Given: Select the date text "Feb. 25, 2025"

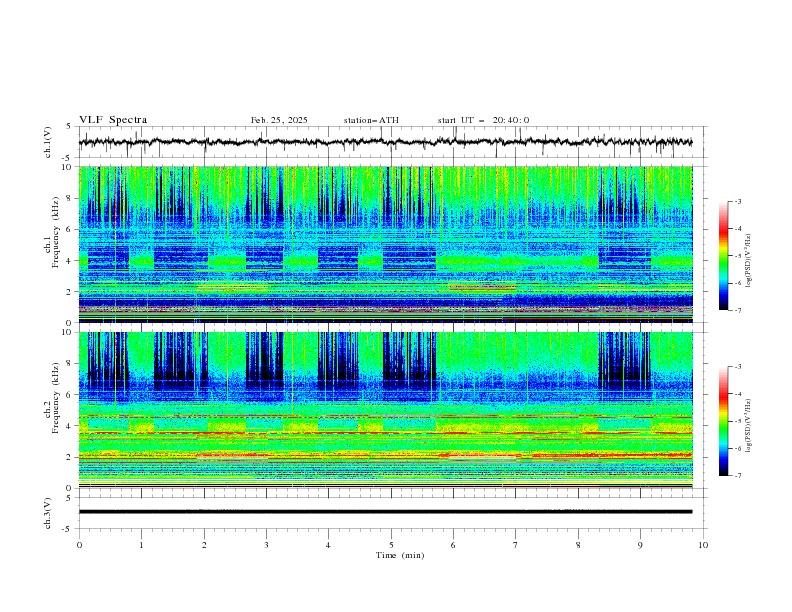Looking at the screenshot, I should [279, 120].
